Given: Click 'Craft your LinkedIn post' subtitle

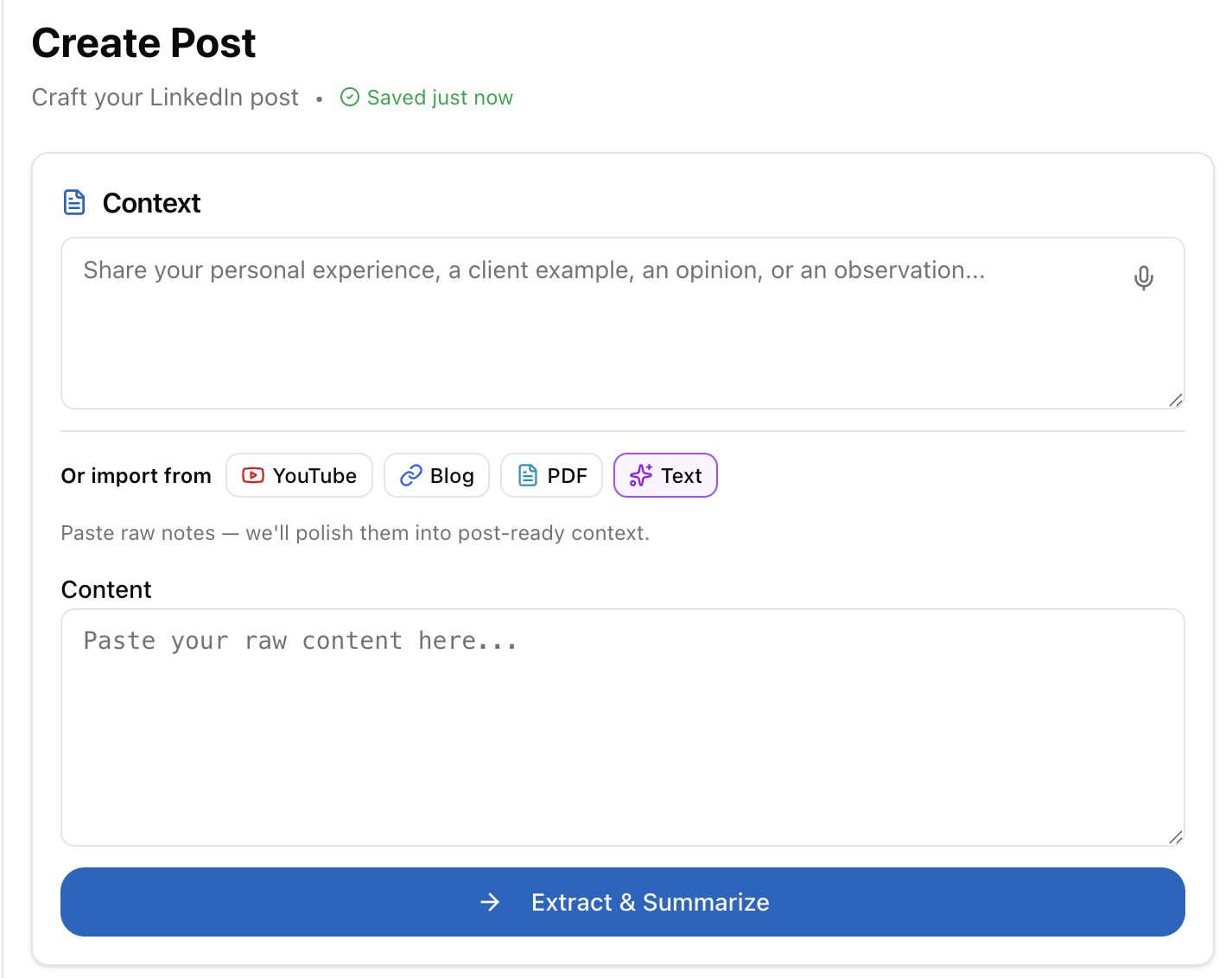Looking at the screenshot, I should (165, 98).
